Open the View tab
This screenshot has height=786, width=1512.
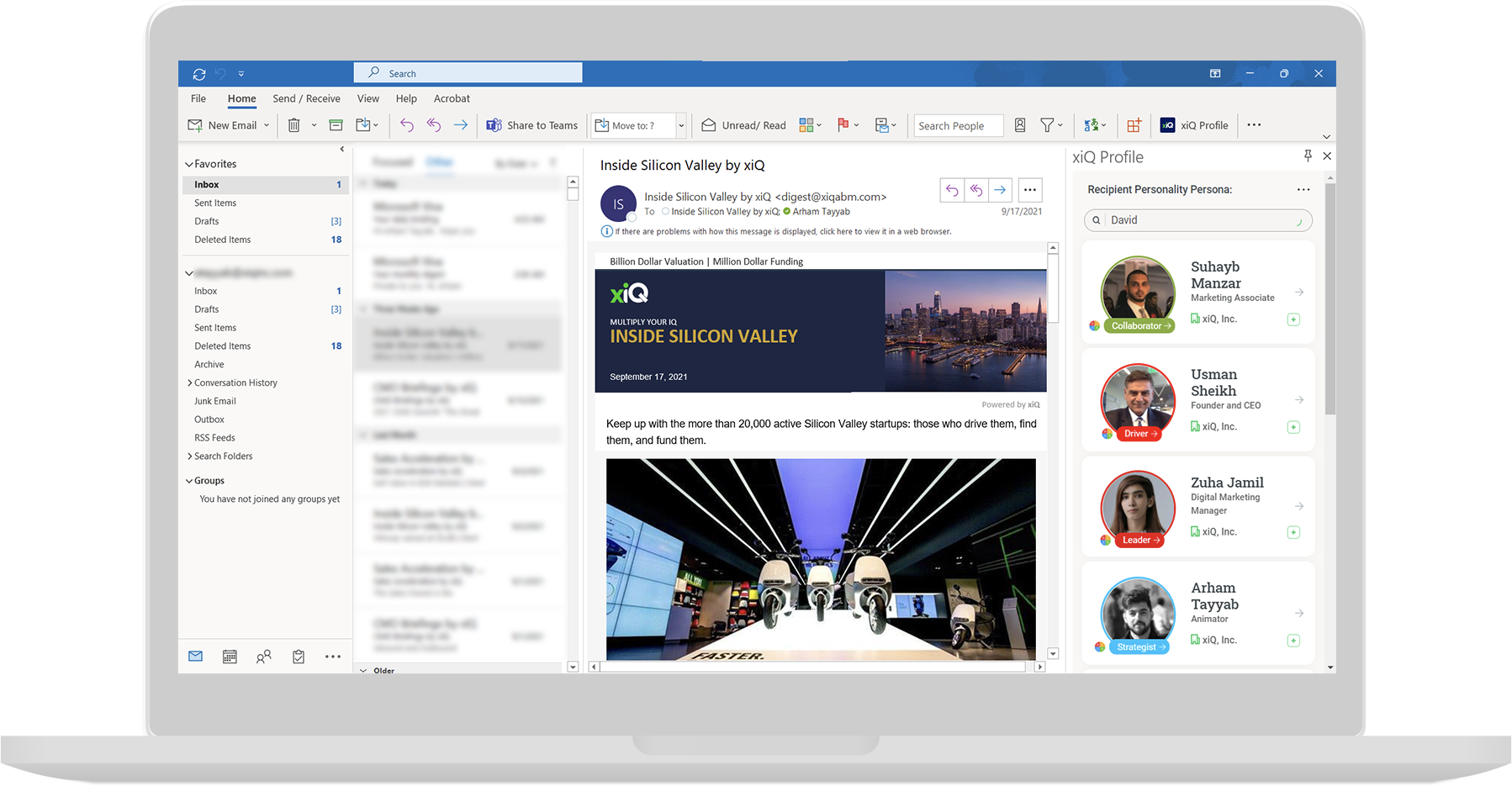(x=368, y=98)
